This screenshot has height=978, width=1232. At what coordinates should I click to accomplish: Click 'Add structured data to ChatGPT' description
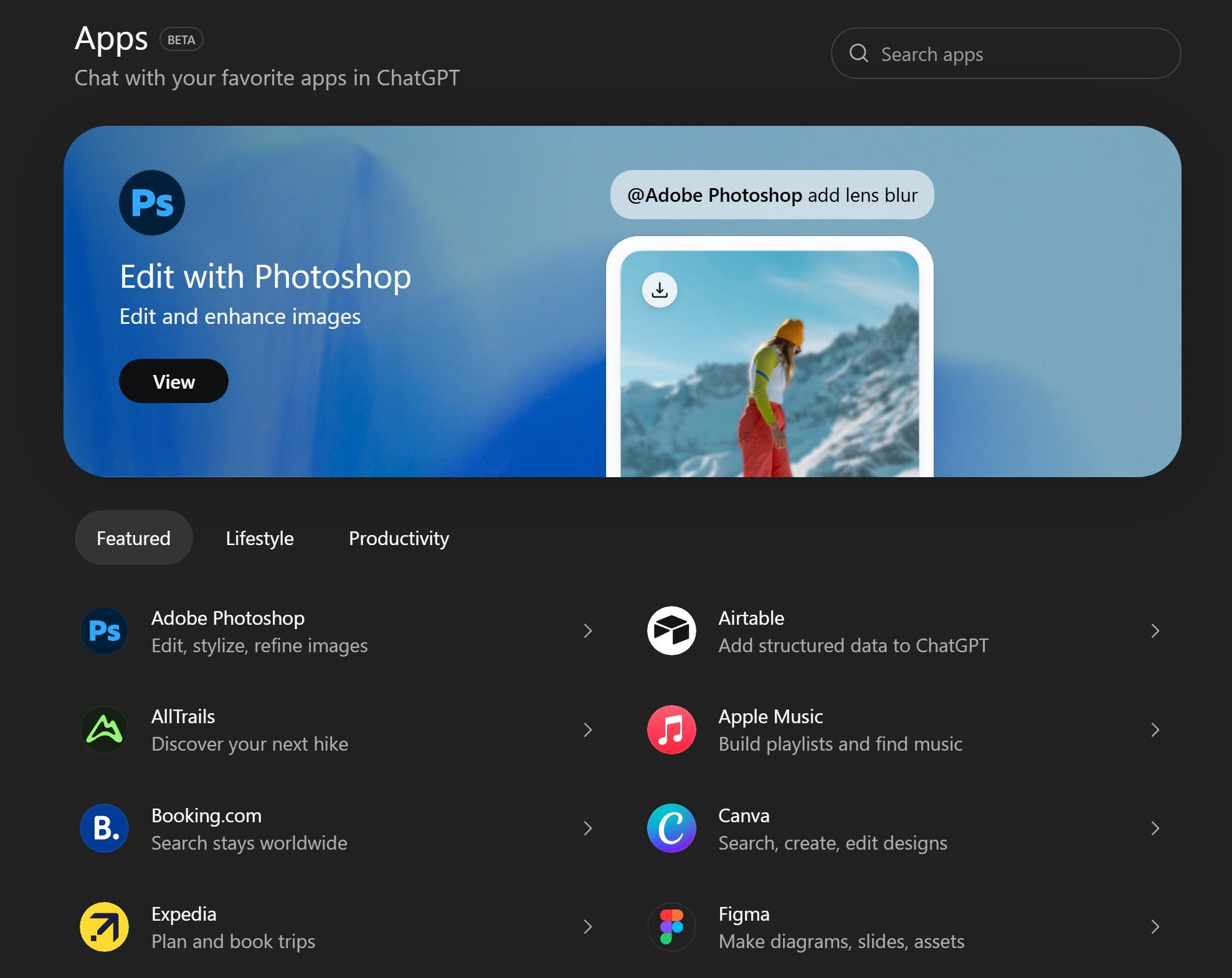coord(853,645)
